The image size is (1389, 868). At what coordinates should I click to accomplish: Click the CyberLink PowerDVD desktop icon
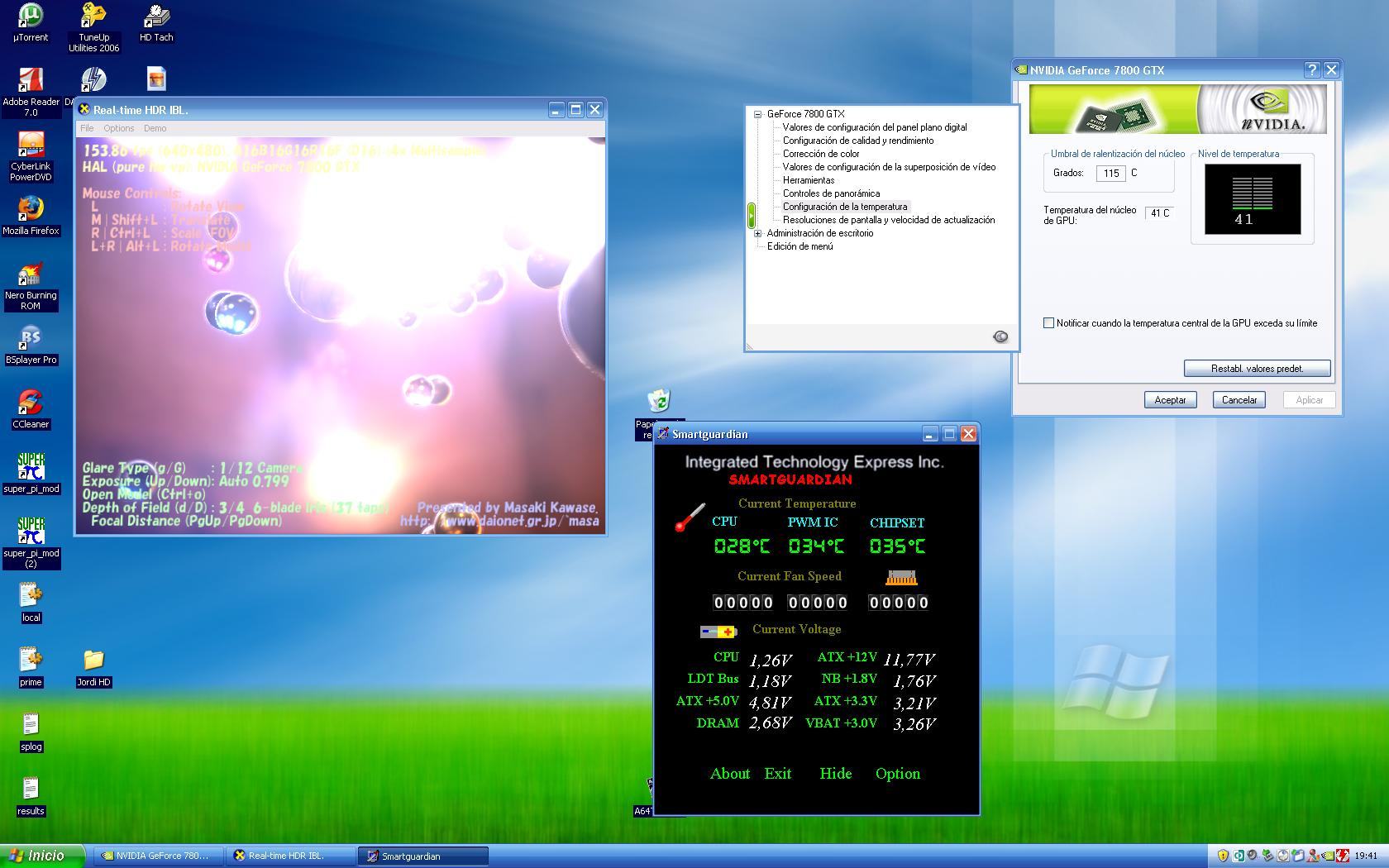tap(31, 156)
